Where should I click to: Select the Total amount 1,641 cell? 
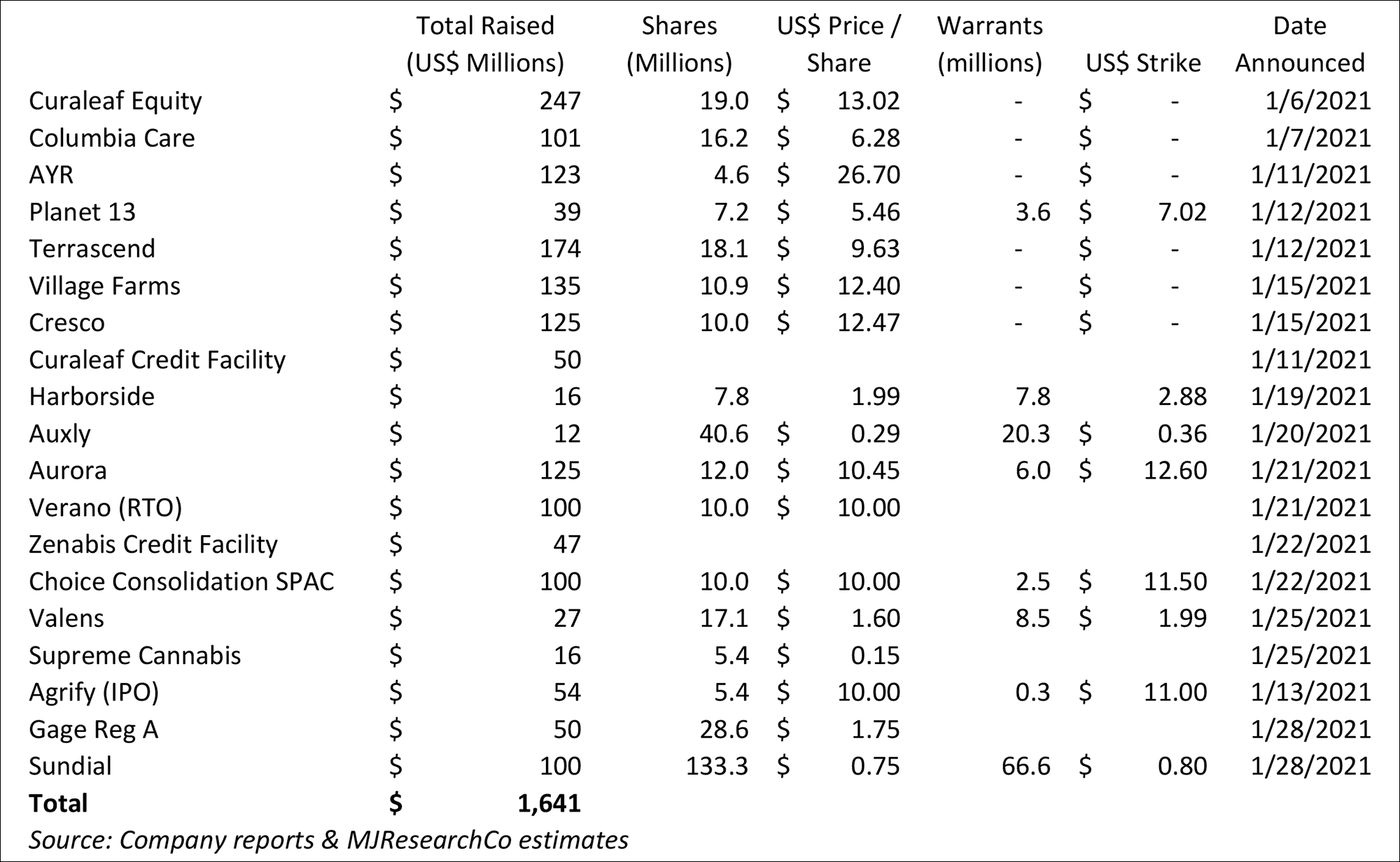coord(549,803)
